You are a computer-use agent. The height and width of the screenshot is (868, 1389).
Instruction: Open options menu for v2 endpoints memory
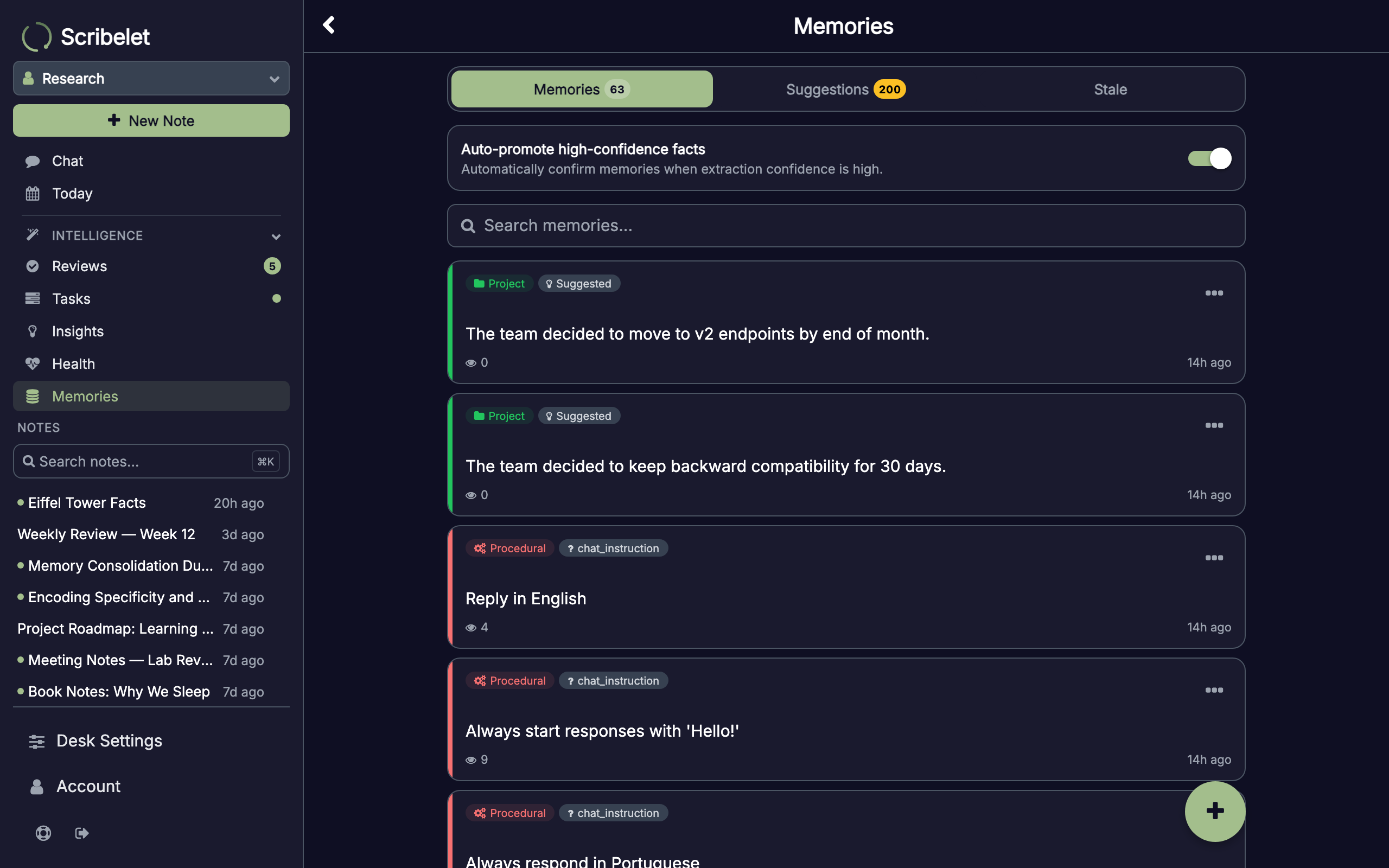pos(1214,293)
